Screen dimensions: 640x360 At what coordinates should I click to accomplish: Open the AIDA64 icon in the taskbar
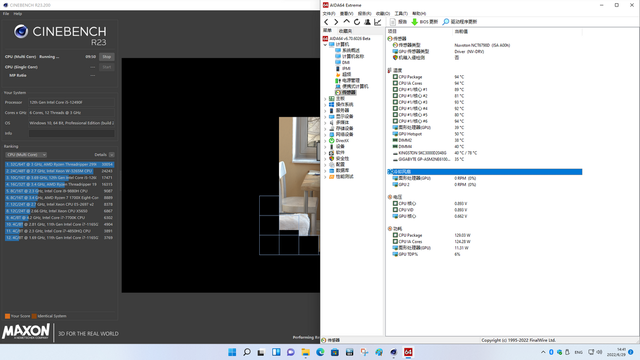[x=408, y=352]
